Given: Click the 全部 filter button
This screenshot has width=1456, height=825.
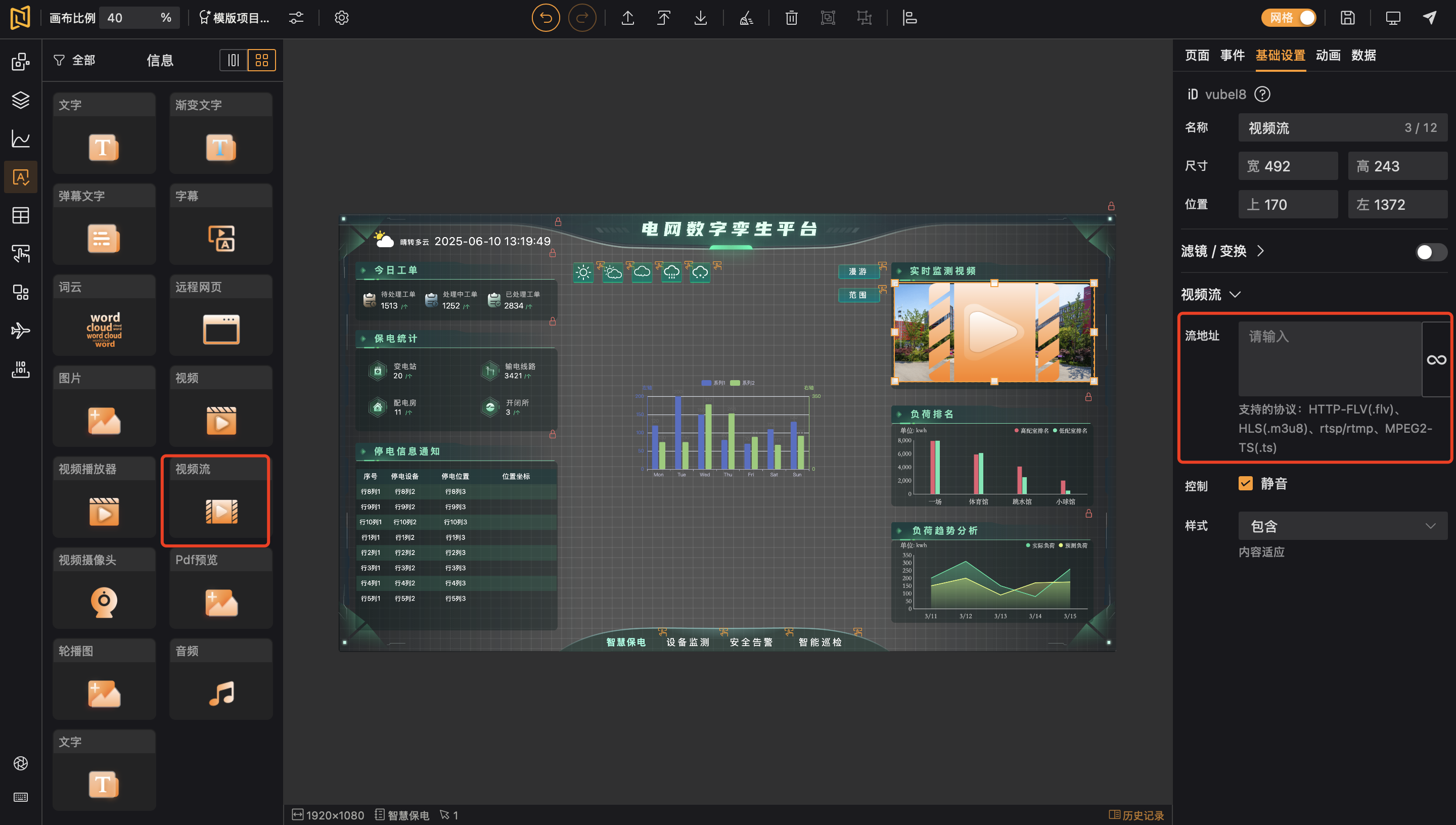Looking at the screenshot, I should [x=74, y=60].
